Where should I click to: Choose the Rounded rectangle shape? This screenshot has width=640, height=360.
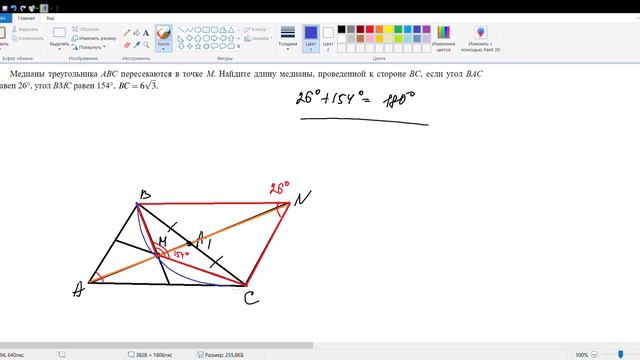coord(214,29)
